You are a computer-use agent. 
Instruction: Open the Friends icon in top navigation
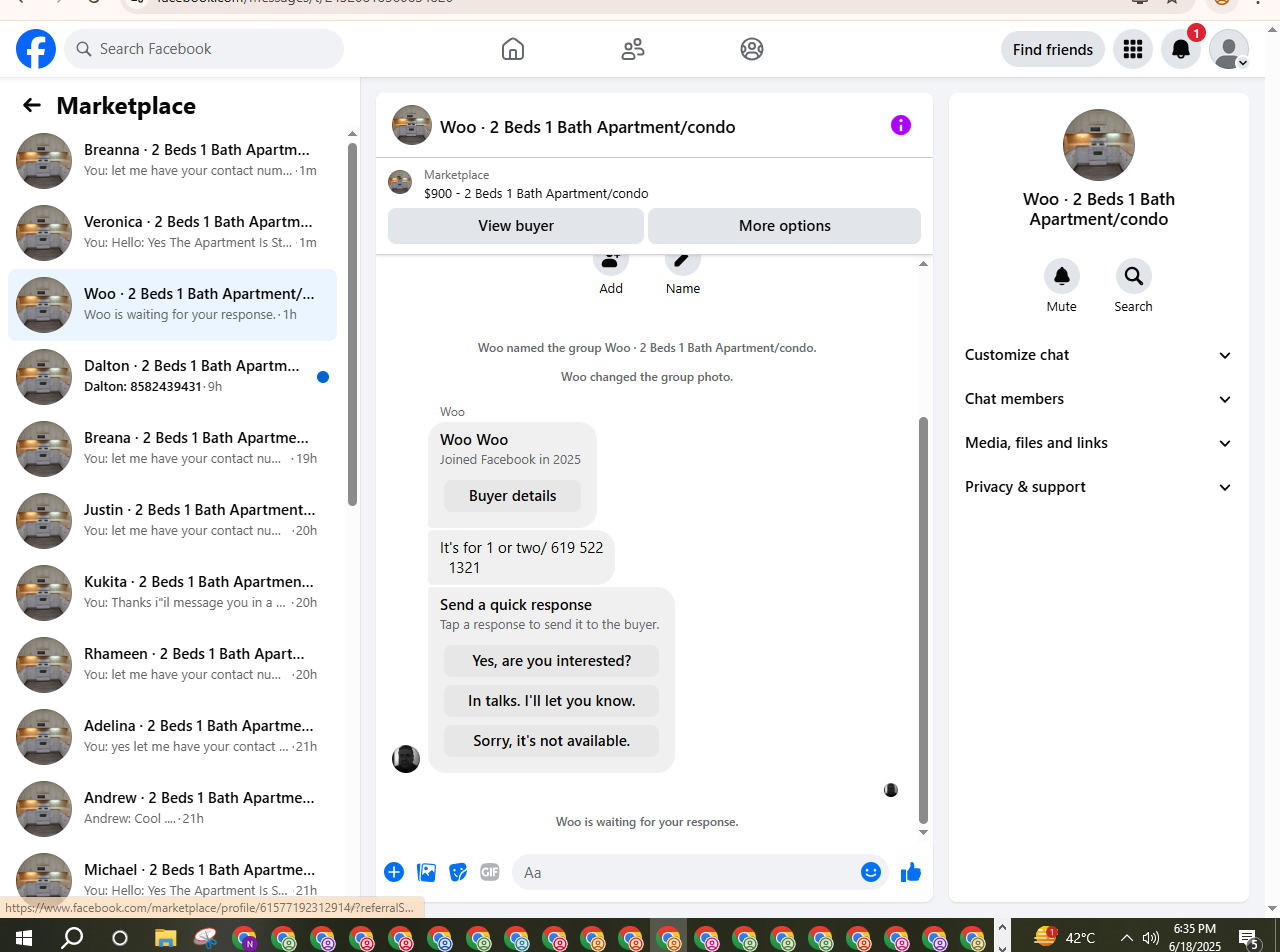pos(633,49)
